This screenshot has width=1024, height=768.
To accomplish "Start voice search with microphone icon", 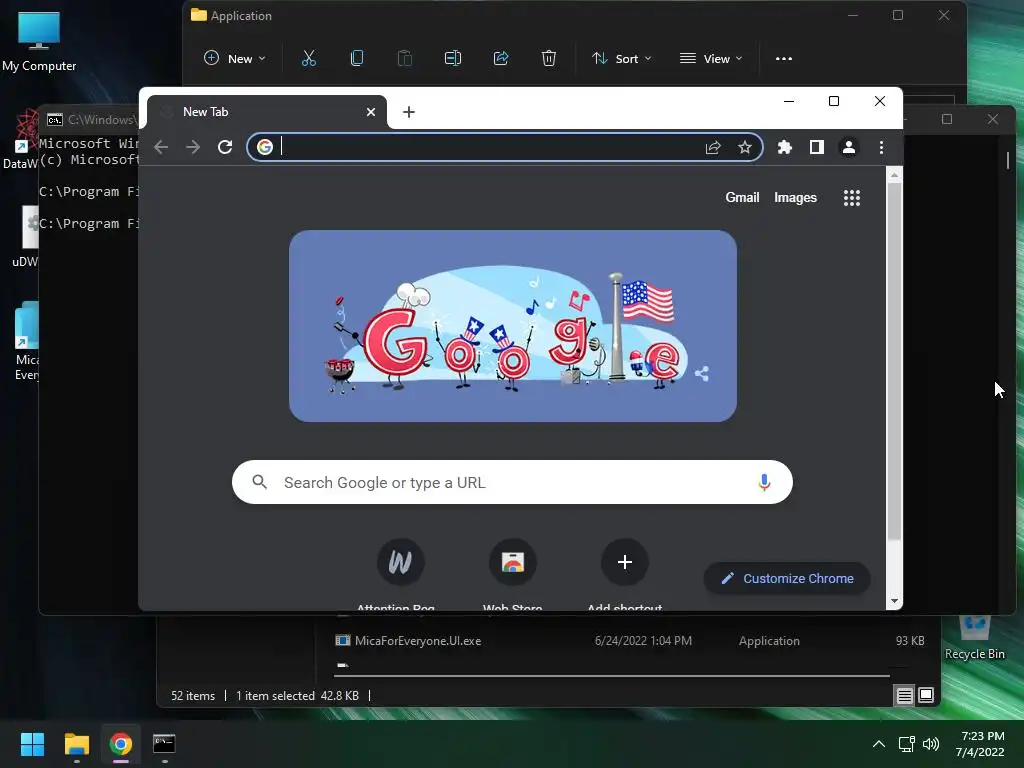I will [x=764, y=483].
